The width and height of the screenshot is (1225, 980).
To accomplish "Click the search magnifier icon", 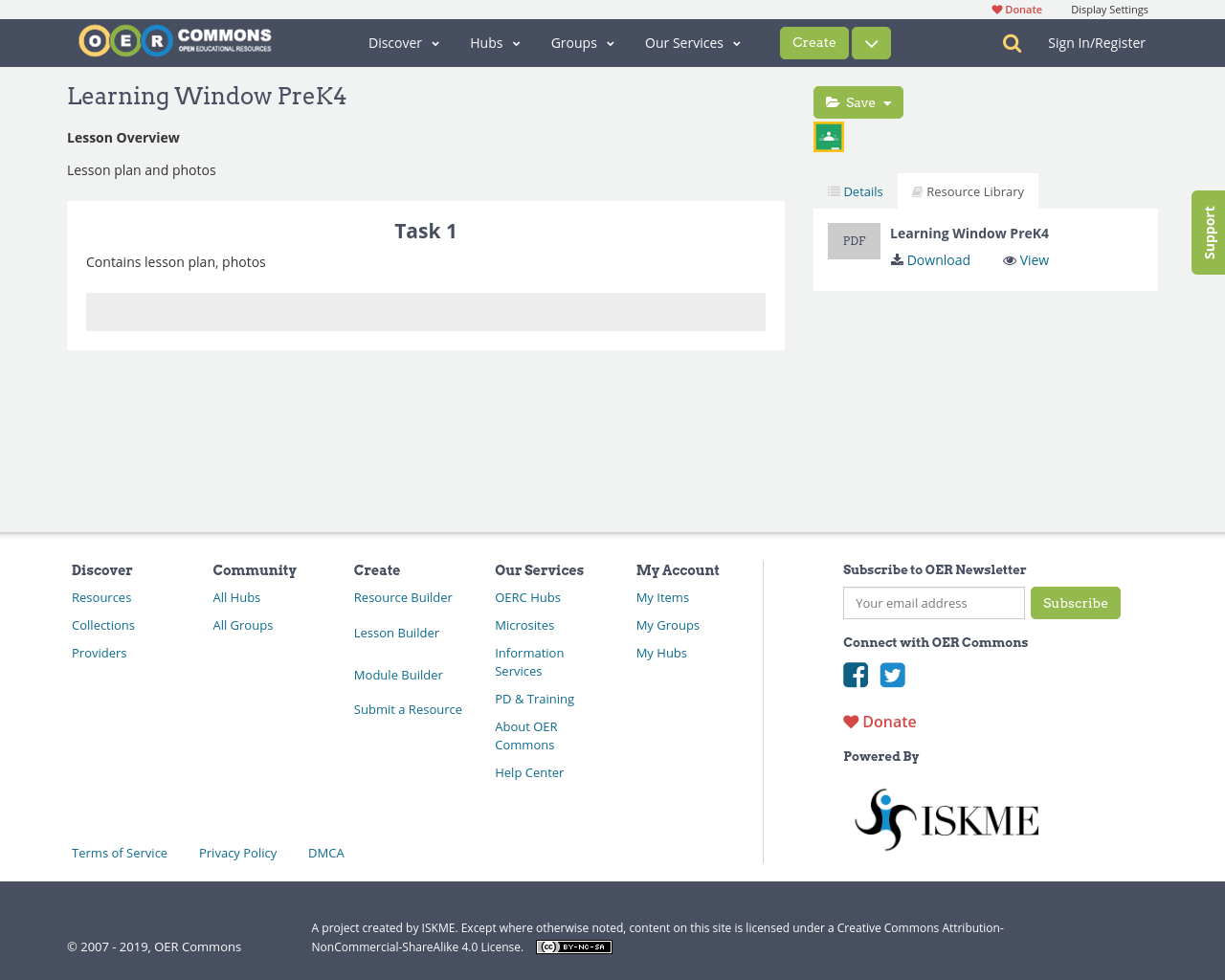I will tap(1012, 43).
